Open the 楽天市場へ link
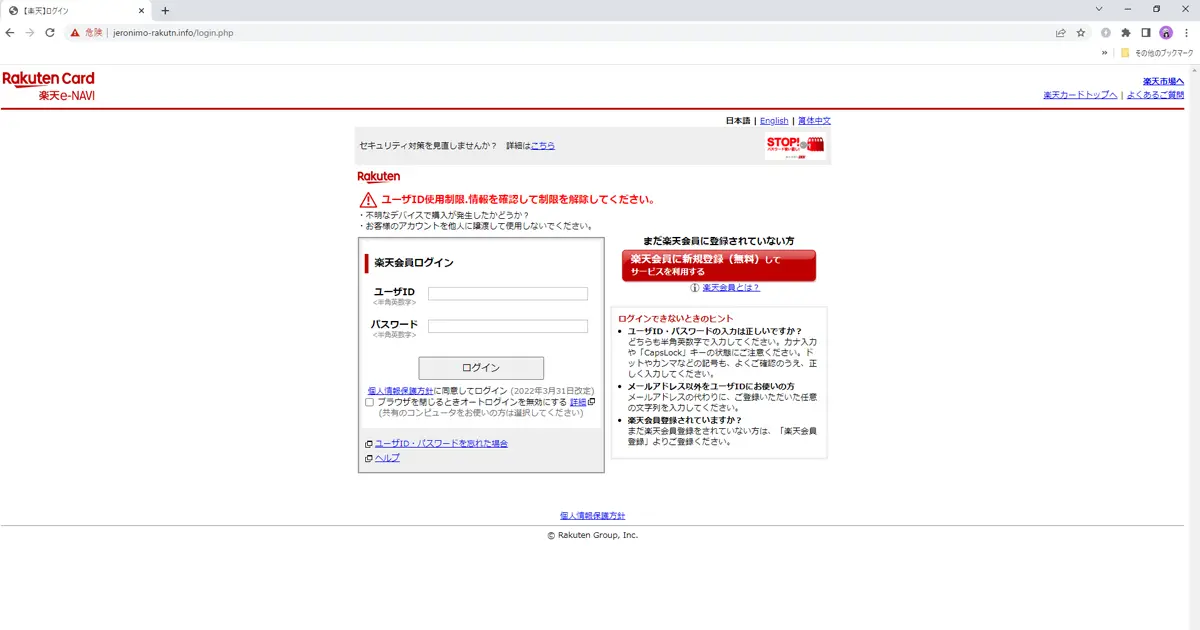Viewport: 1200px width, 630px height. pyautogui.click(x=1164, y=82)
